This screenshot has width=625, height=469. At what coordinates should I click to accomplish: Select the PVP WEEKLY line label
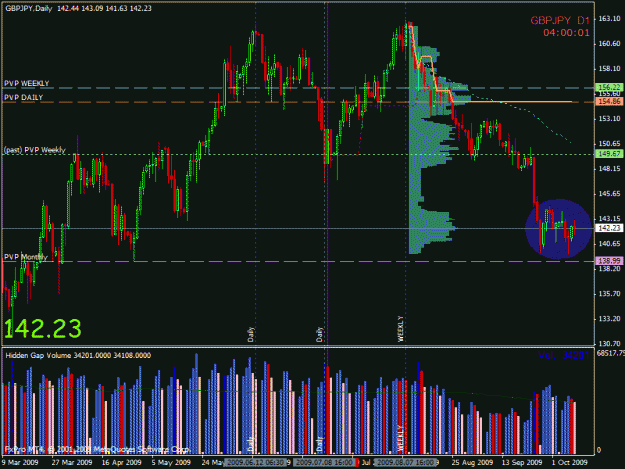27,83
